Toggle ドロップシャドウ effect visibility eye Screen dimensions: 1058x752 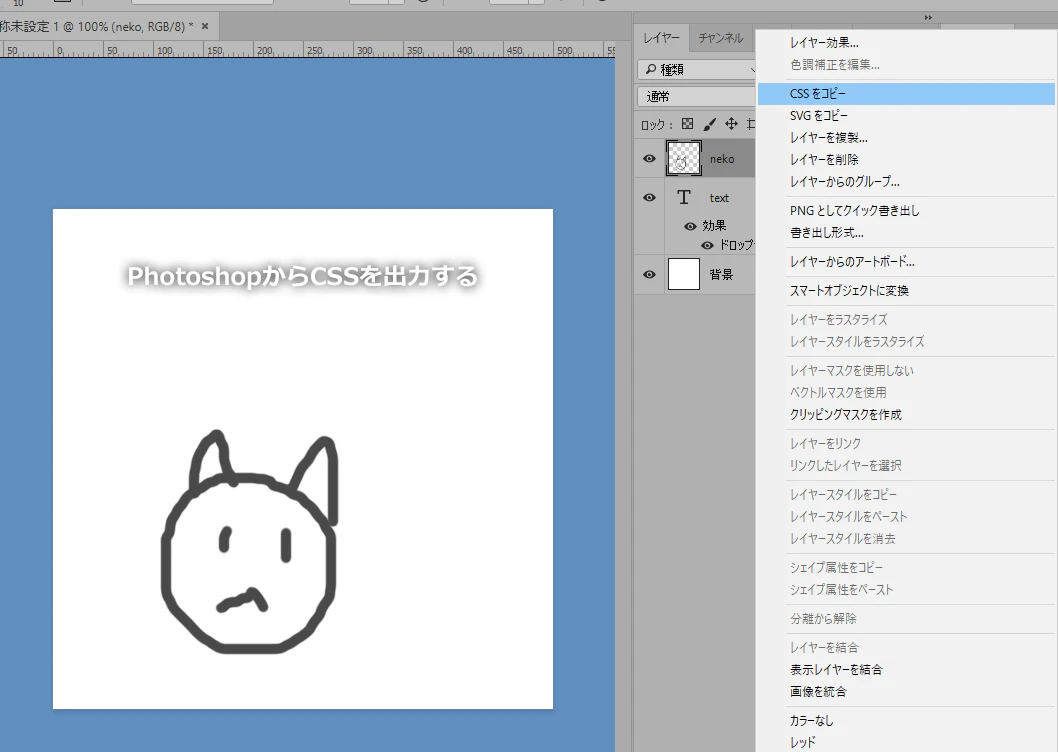point(707,245)
